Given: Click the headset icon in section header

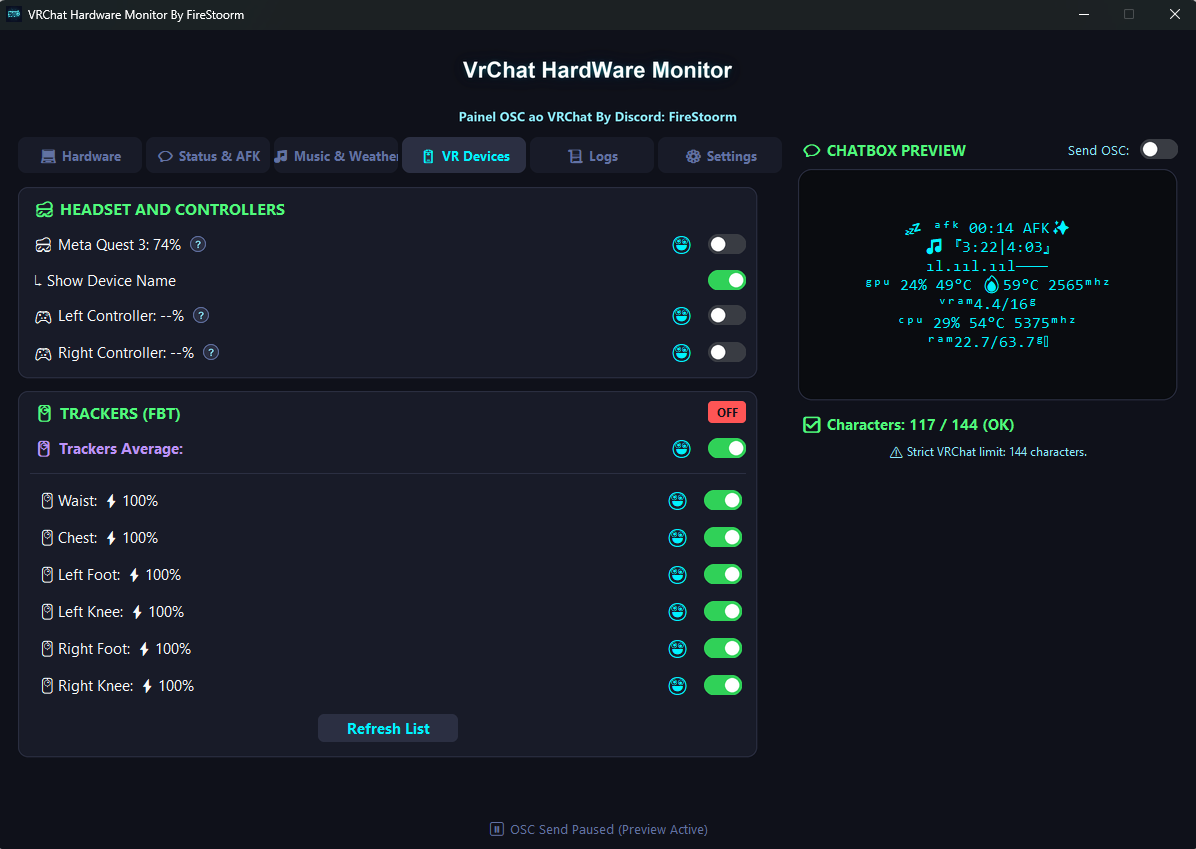Looking at the screenshot, I should point(44,210).
